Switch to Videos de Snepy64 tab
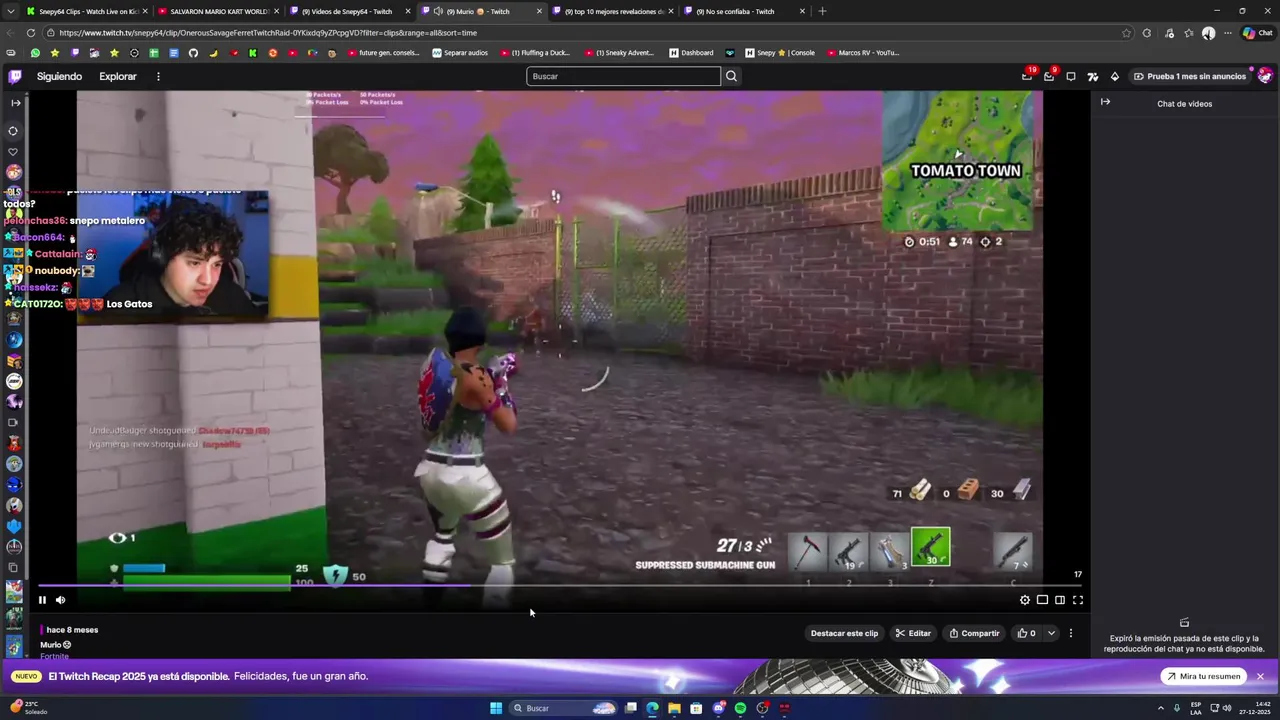 point(350,11)
